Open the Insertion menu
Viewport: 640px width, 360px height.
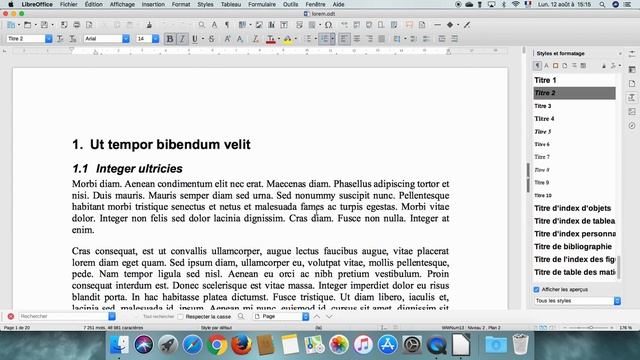tap(153, 4)
